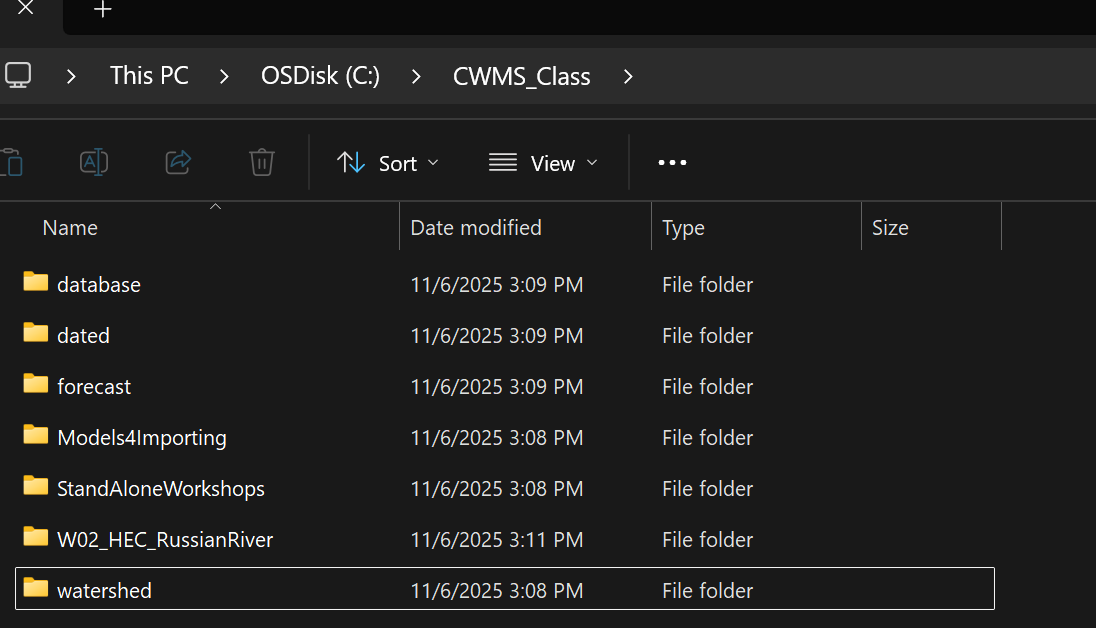Screen dimensions: 1096x628
Task: Navigate to OSDisk (C:) in breadcrumb
Action: 320,76
